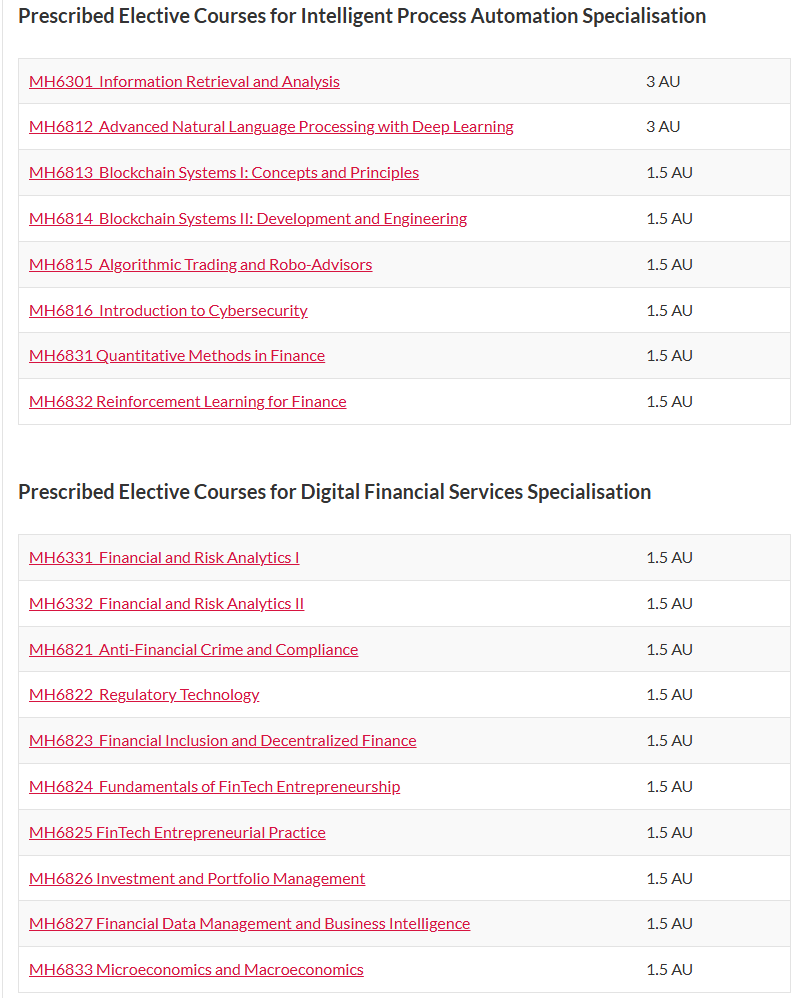Open MH6825 FinTech Entrepreneurial Practice link

click(177, 833)
